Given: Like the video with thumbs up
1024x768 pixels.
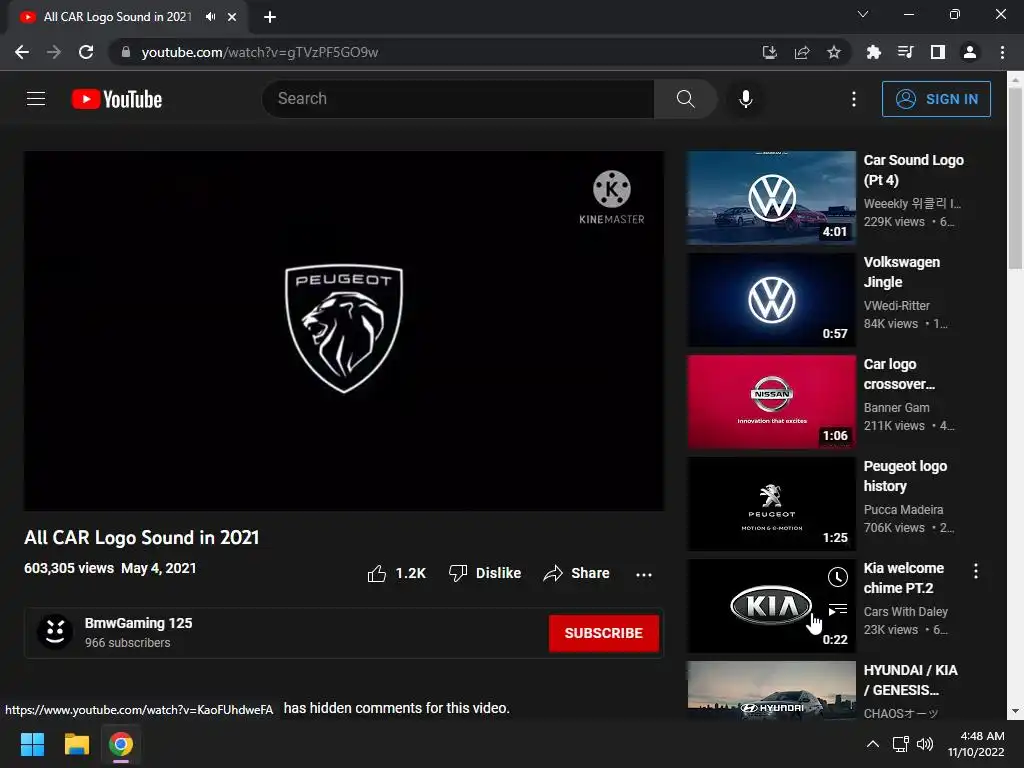Looking at the screenshot, I should click(396, 573).
